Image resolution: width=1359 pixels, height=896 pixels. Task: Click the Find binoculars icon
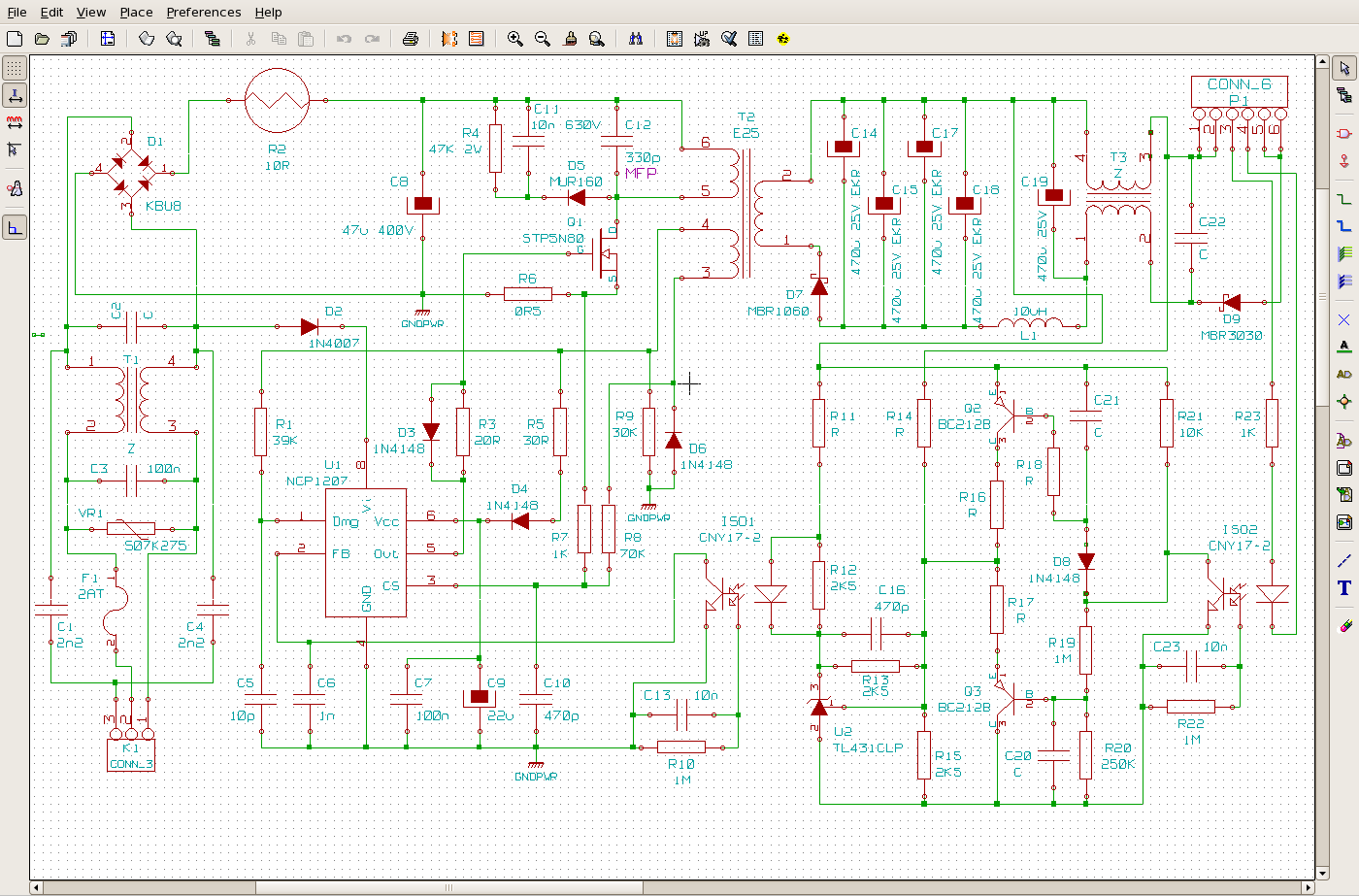pyautogui.click(x=635, y=39)
